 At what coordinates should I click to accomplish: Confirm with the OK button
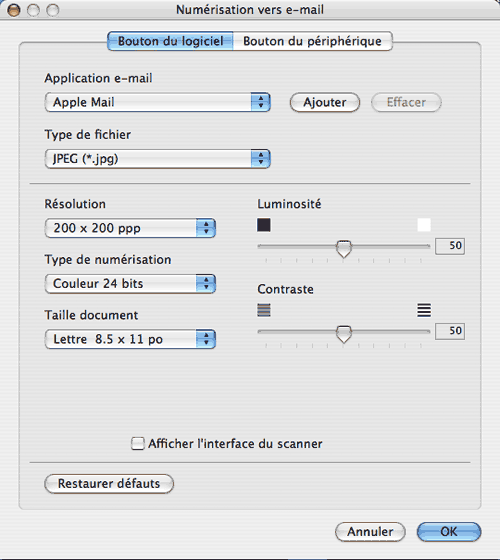click(x=449, y=532)
